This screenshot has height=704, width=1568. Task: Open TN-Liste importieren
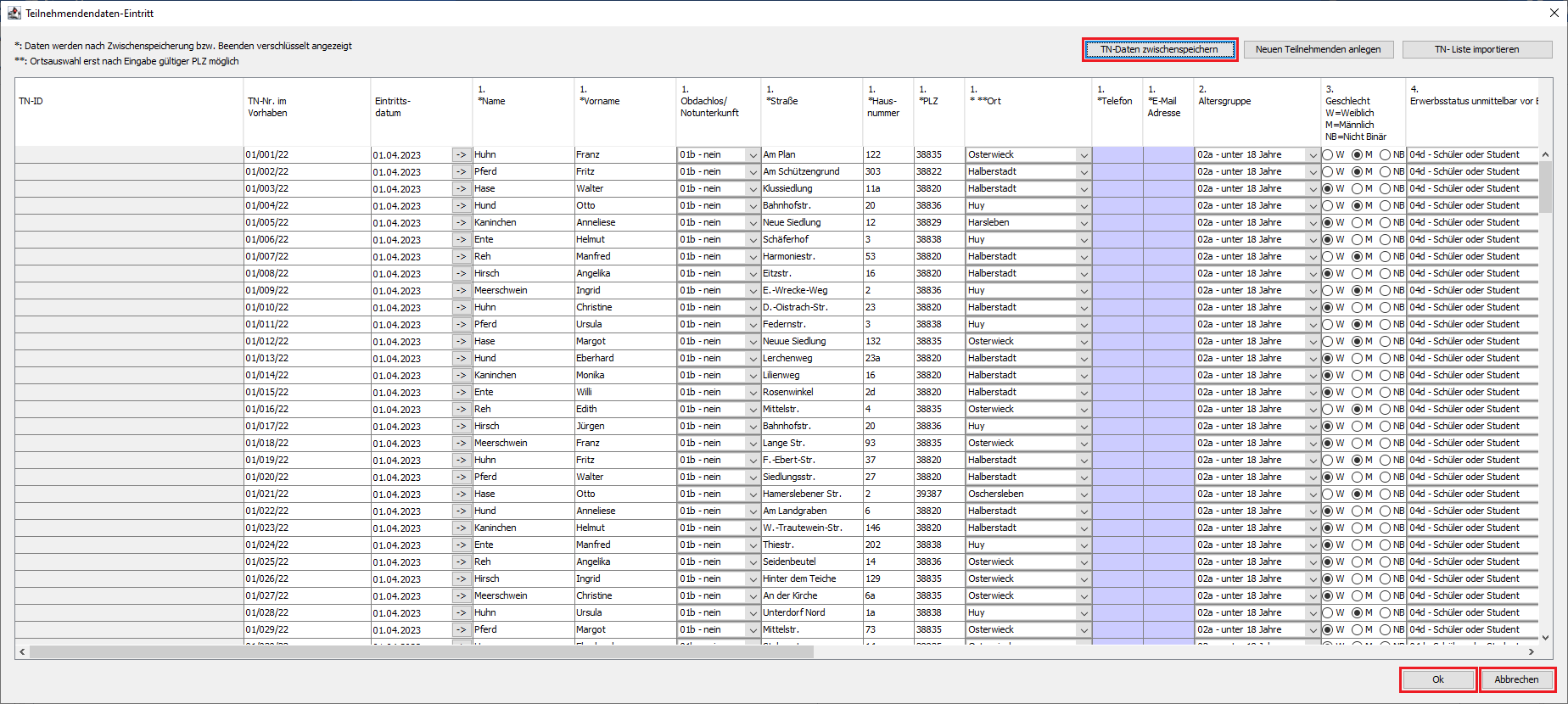[x=1477, y=49]
